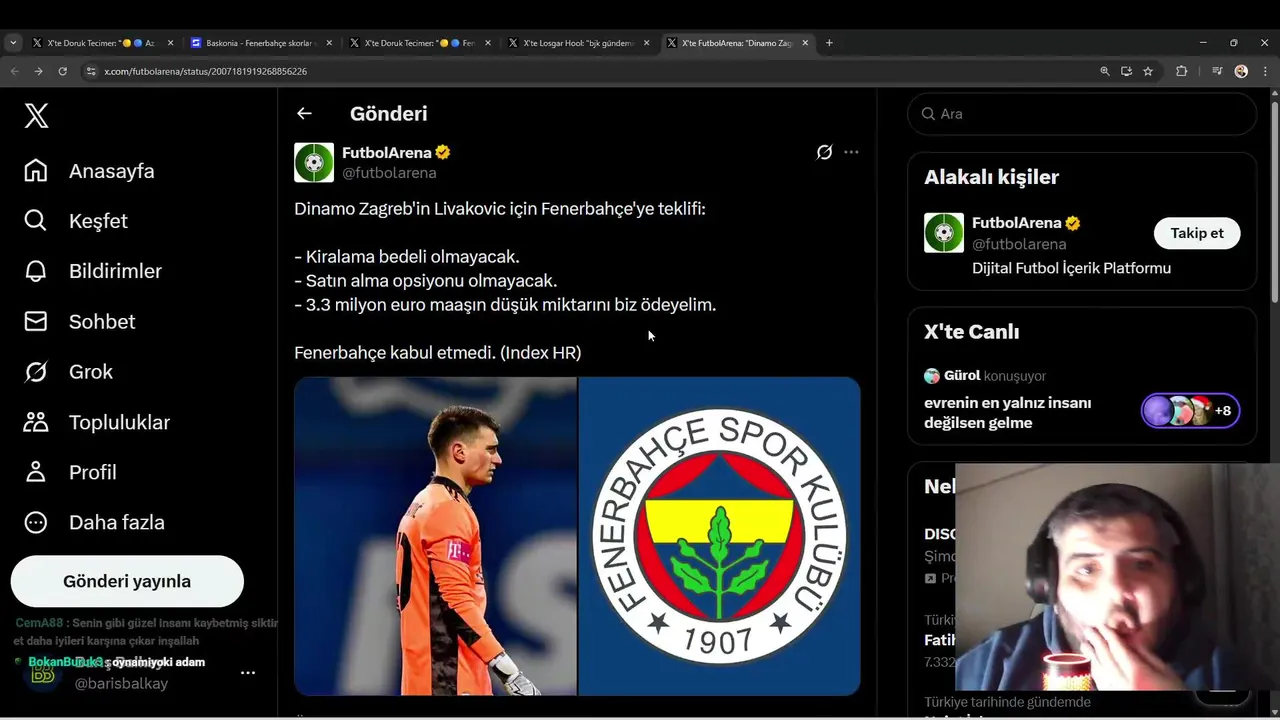
Task: Click 'Satın alma opsiyonu olmayacak.' line
Action: click(x=425, y=281)
